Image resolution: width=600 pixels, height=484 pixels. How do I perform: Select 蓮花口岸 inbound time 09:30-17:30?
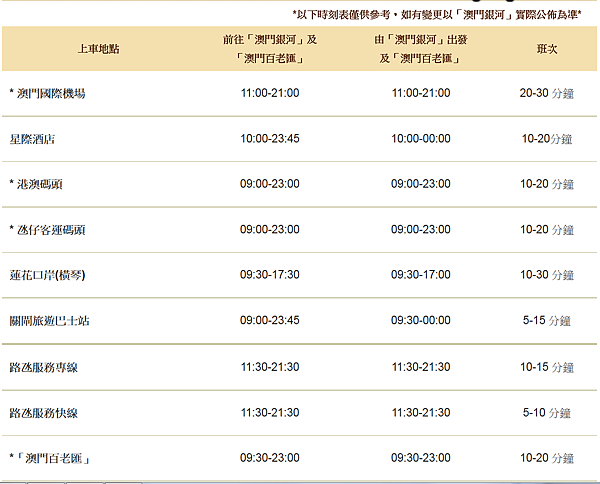pyautogui.click(x=270, y=275)
